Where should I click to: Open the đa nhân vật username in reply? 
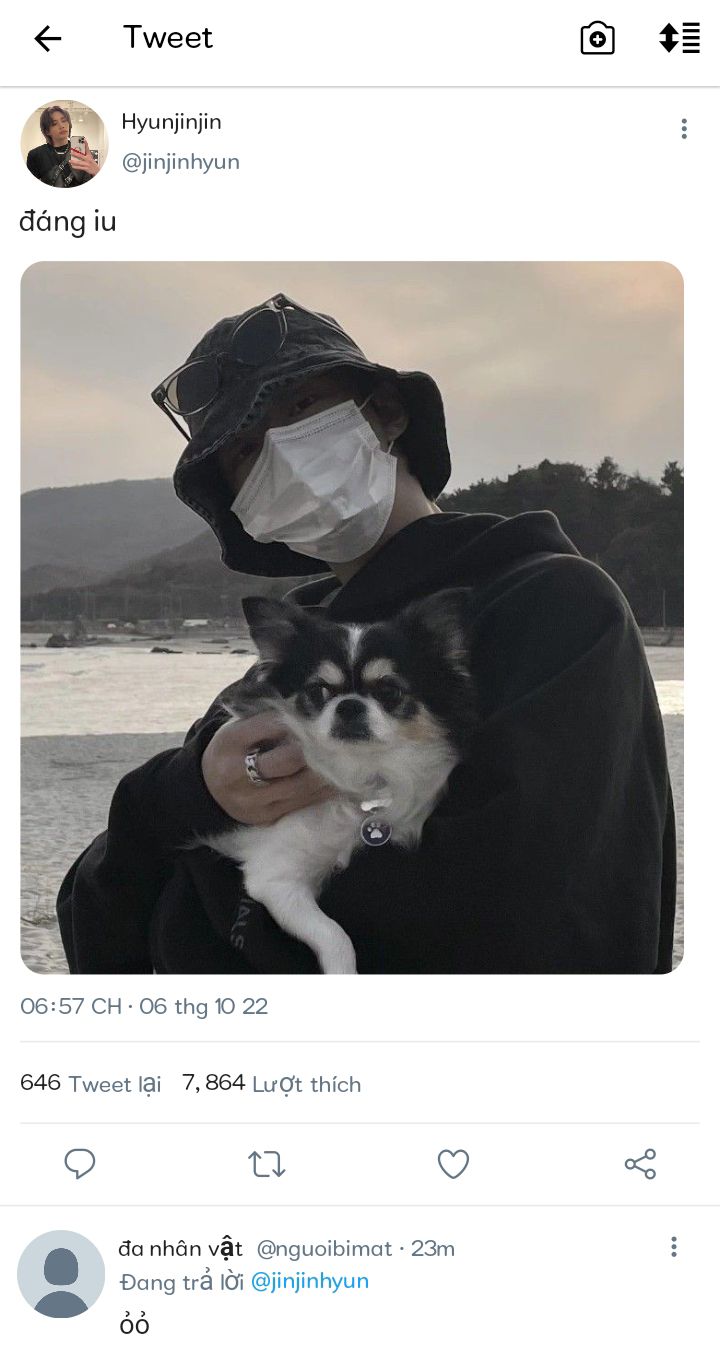[180, 1248]
